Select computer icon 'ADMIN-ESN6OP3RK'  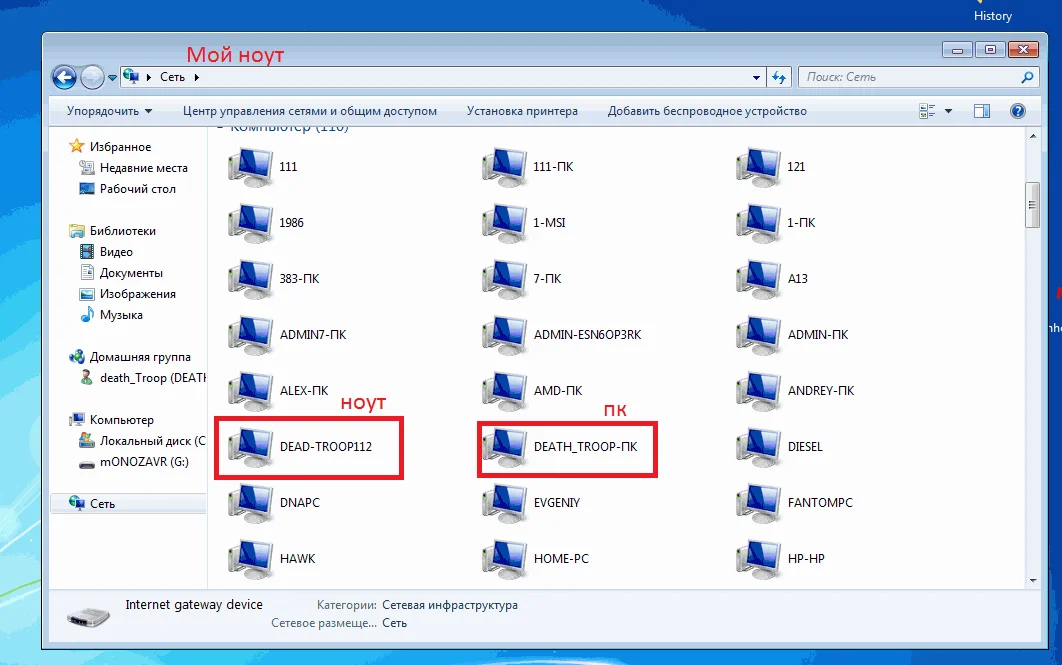coord(505,335)
